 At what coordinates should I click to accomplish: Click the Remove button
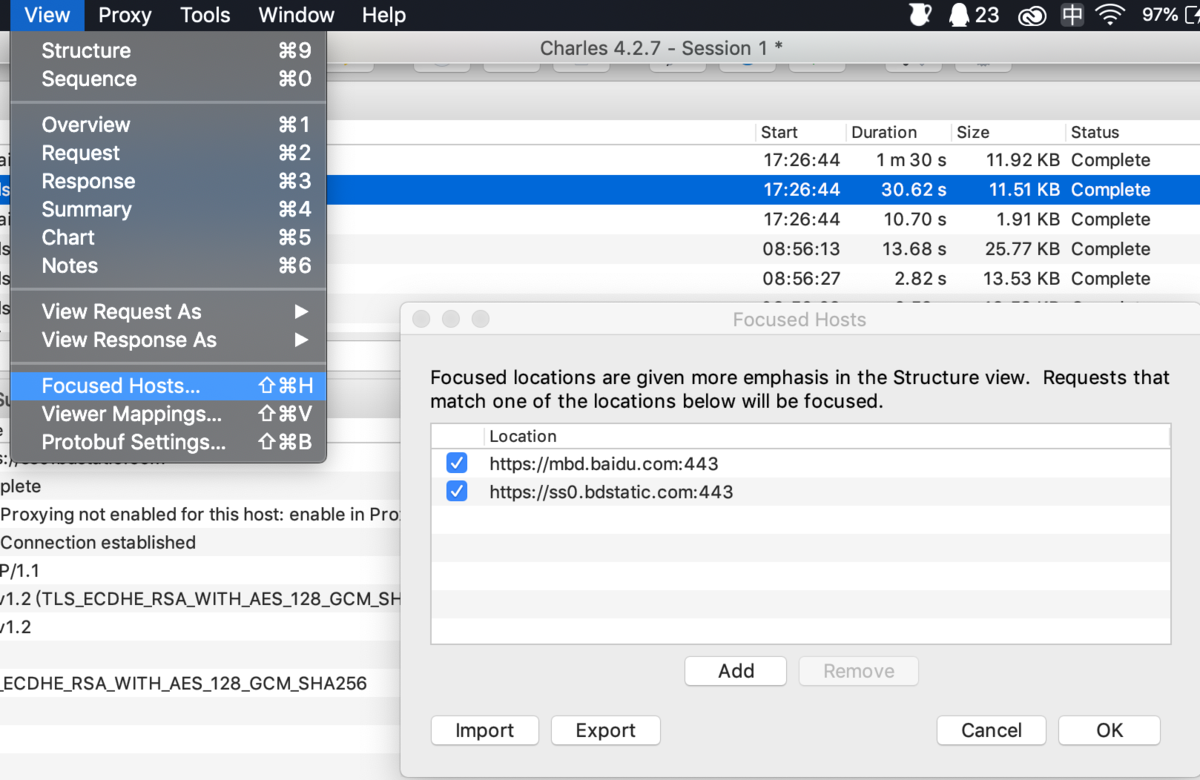(x=859, y=671)
